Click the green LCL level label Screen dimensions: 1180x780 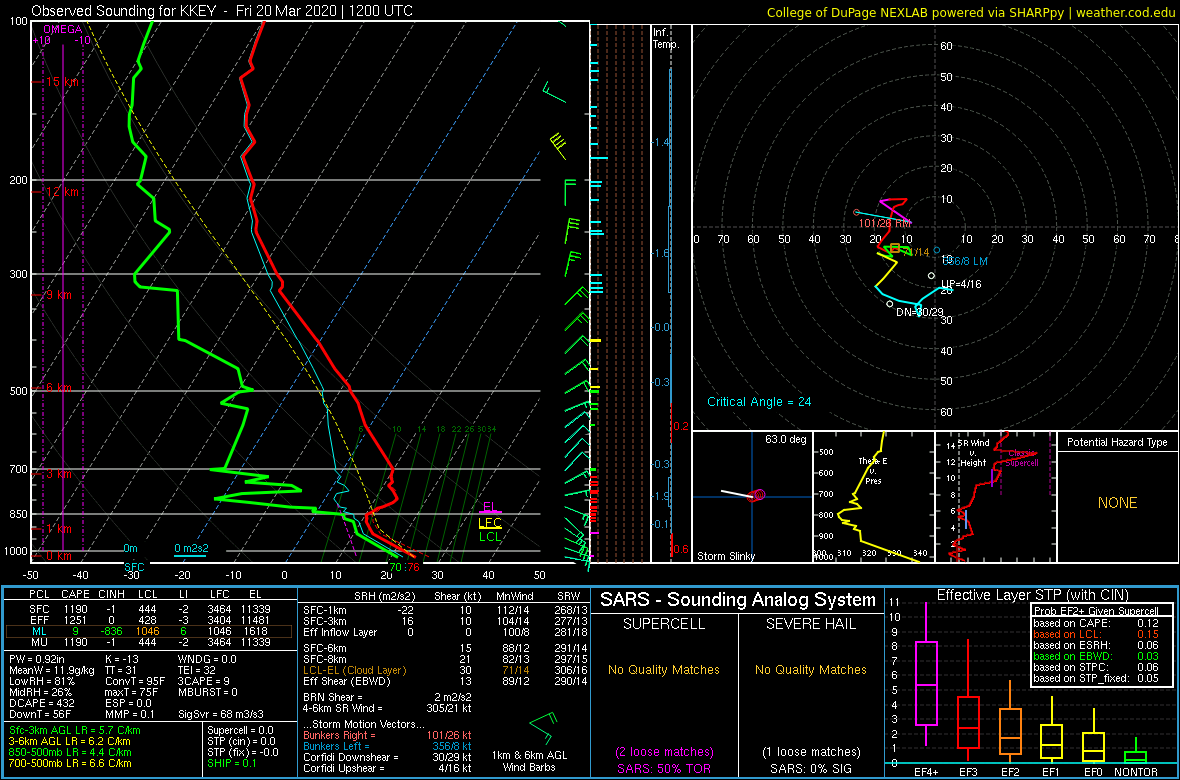point(489,536)
